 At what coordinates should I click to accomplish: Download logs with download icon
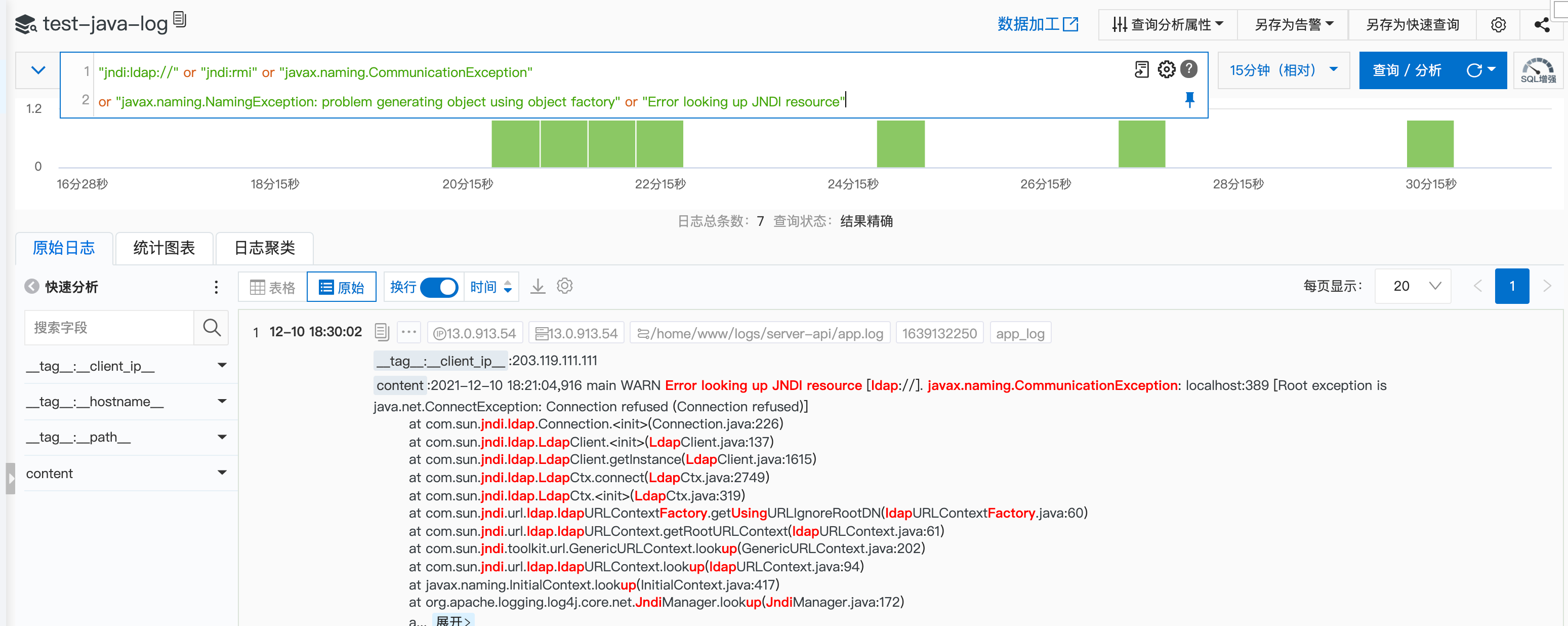tap(538, 286)
